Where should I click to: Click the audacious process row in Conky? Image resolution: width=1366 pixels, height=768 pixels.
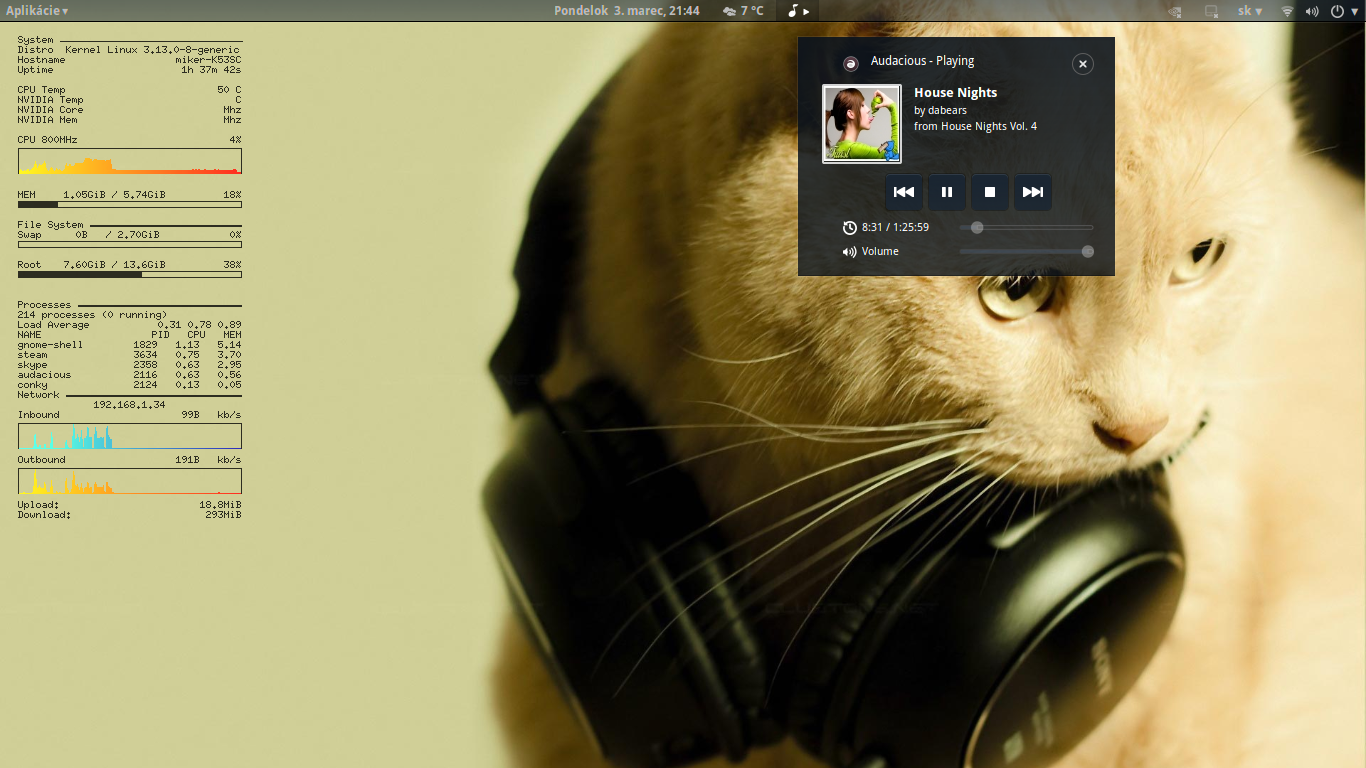point(129,375)
